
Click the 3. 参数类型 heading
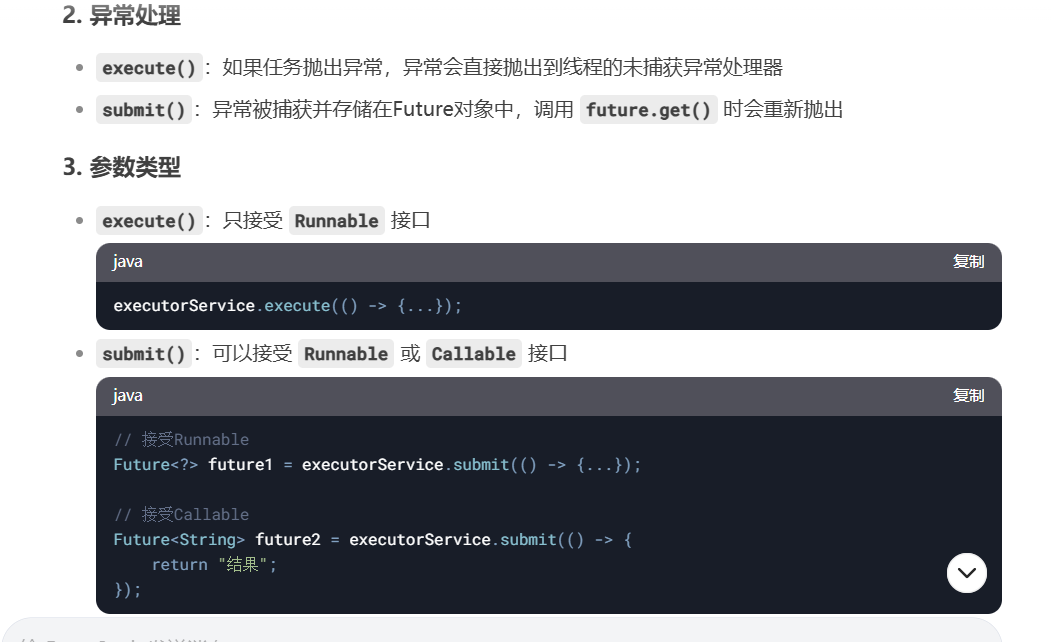point(121,167)
